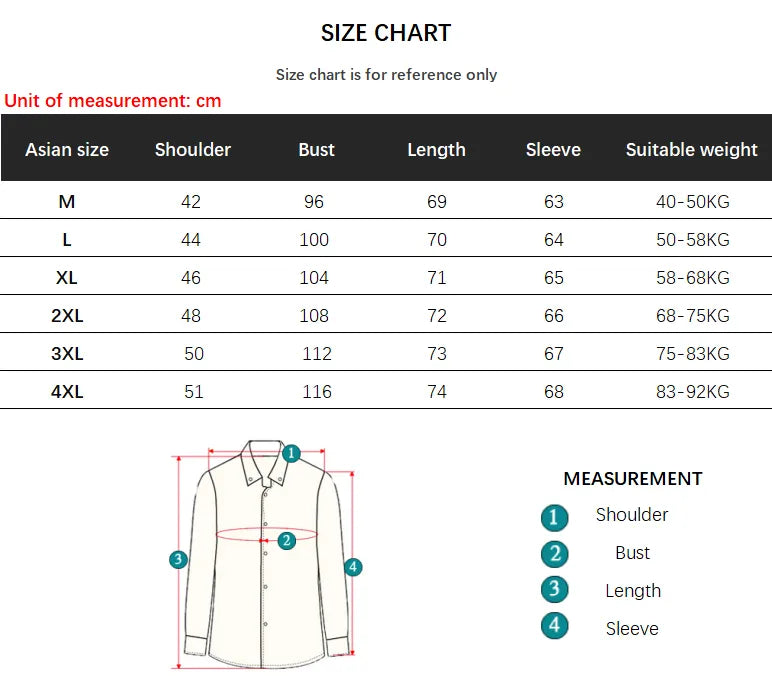
Task: Select the 4XL size row label
Action: 67,392
